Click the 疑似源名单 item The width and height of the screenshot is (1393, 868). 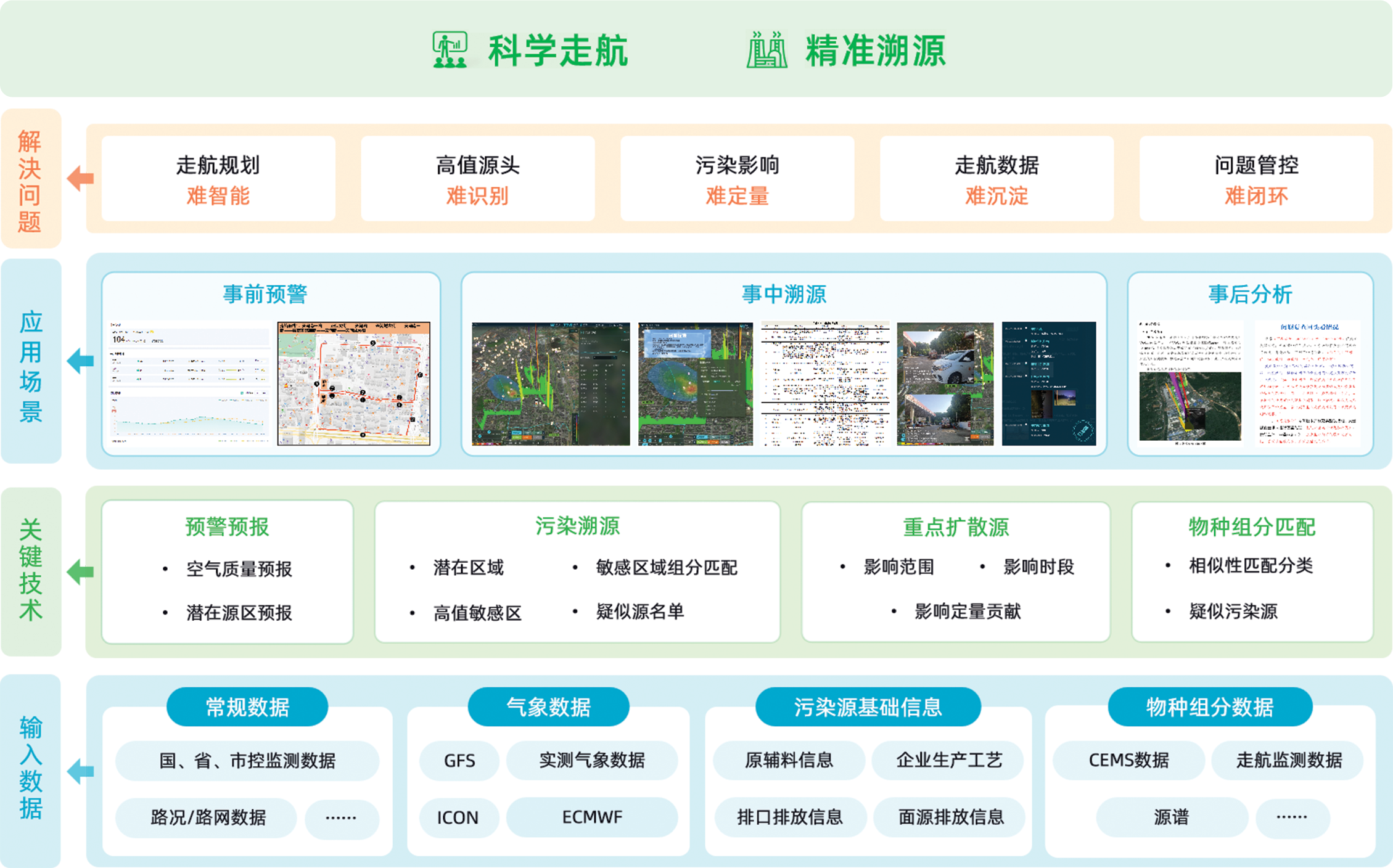coord(640,612)
